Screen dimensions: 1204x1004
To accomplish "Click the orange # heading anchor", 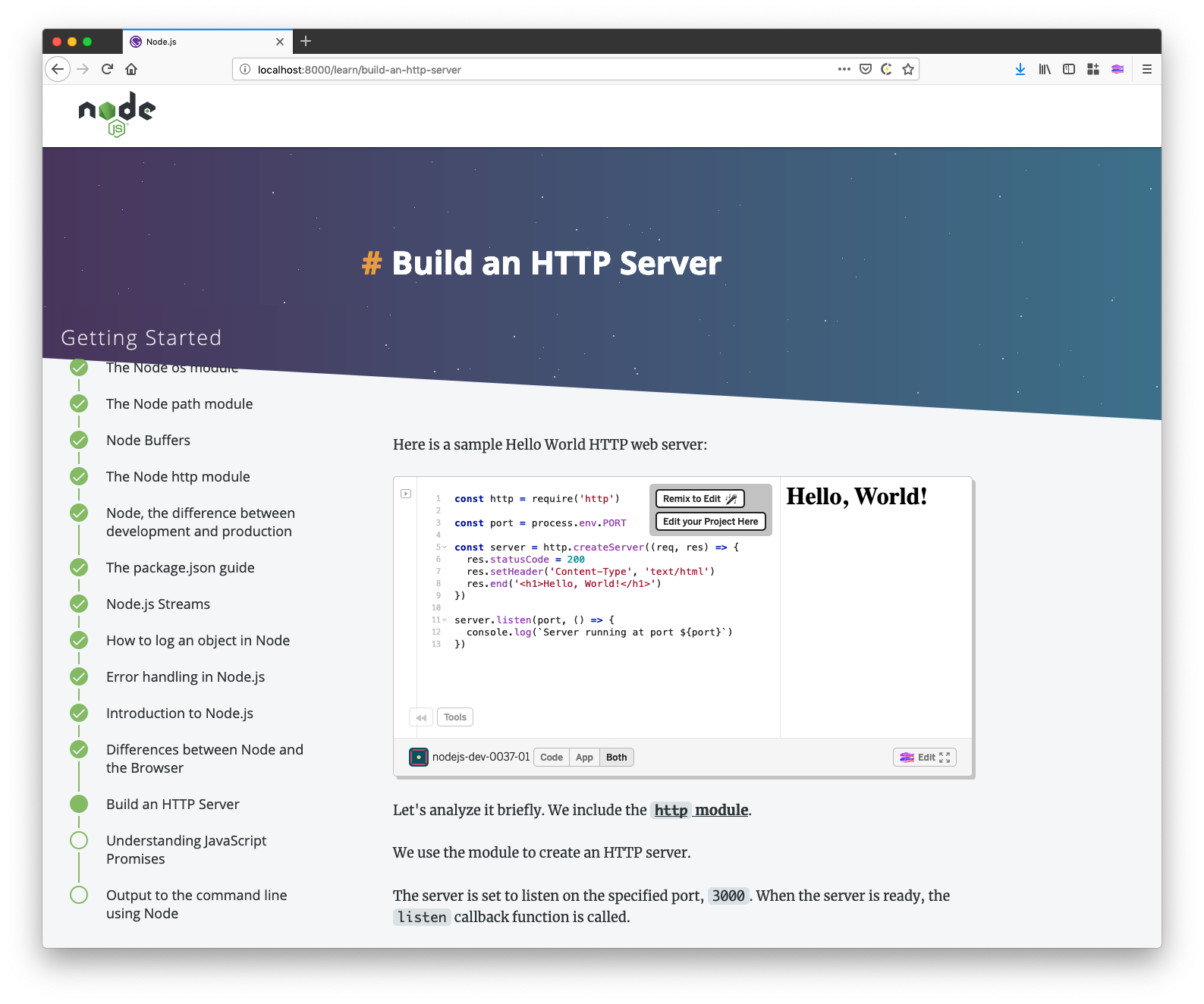I will (x=372, y=264).
